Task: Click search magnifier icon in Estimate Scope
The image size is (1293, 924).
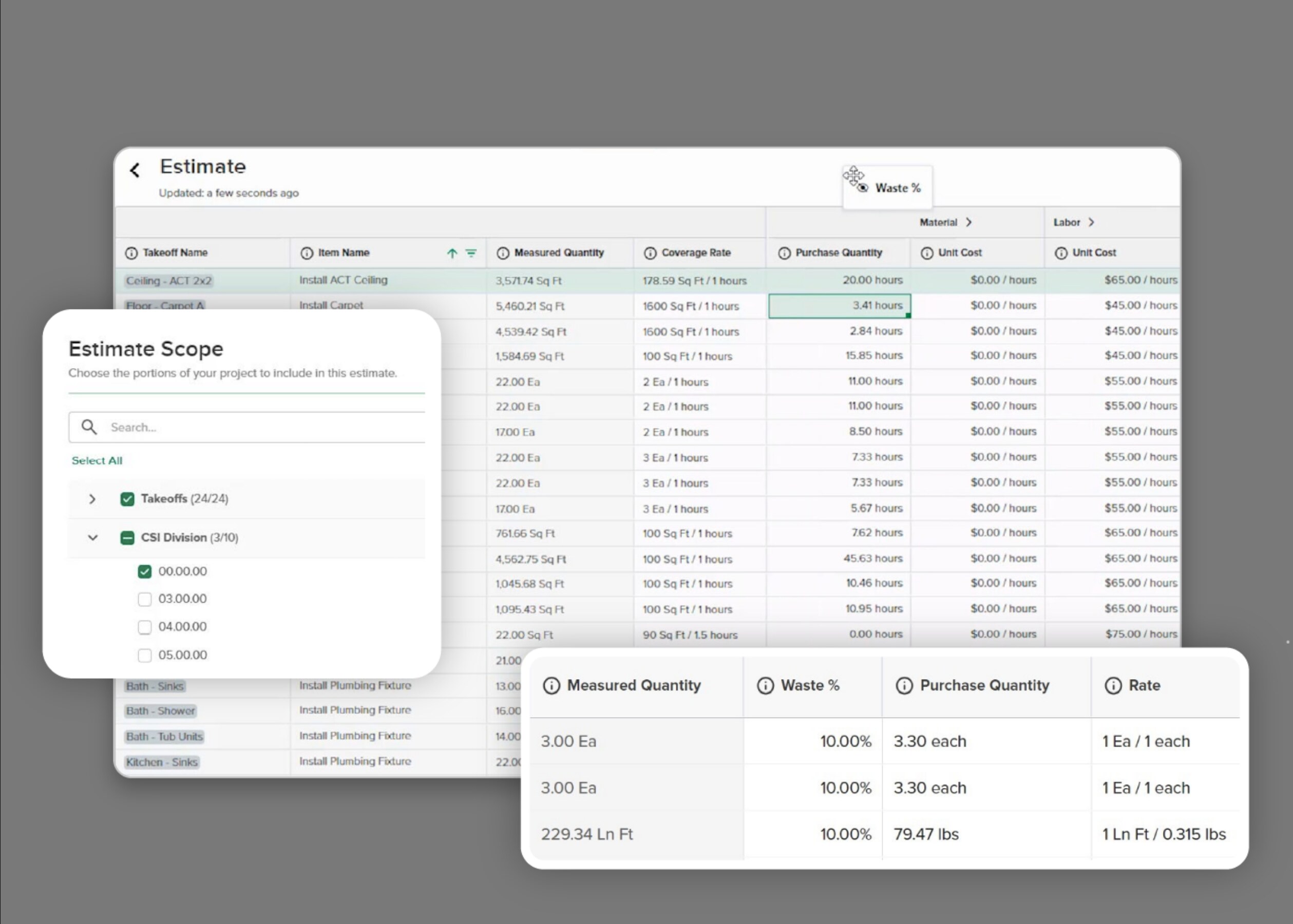Action: pyautogui.click(x=89, y=427)
